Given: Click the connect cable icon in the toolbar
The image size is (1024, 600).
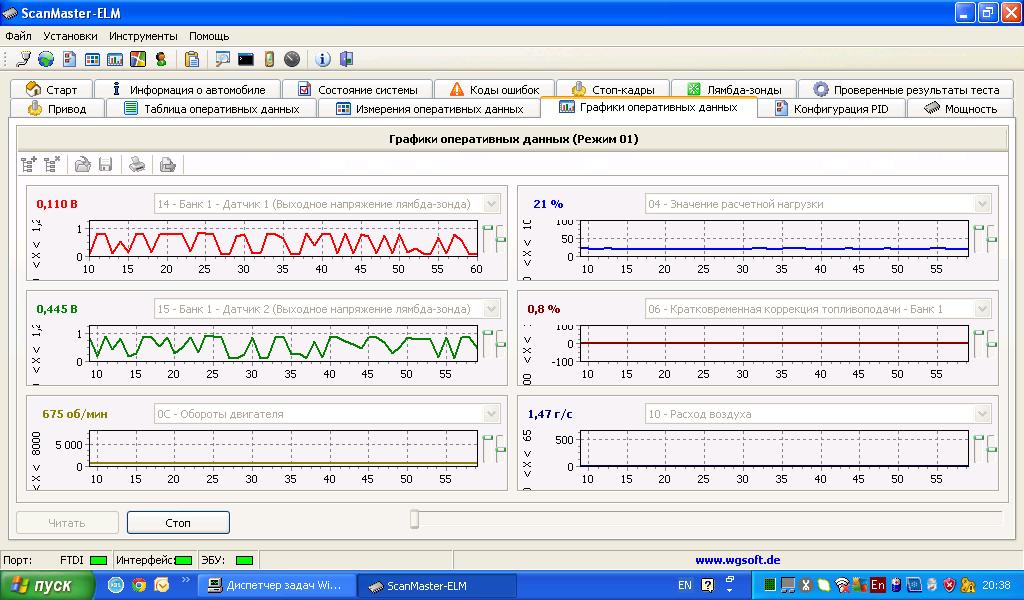Looking at the screenshot, I should tap(24, 59).
